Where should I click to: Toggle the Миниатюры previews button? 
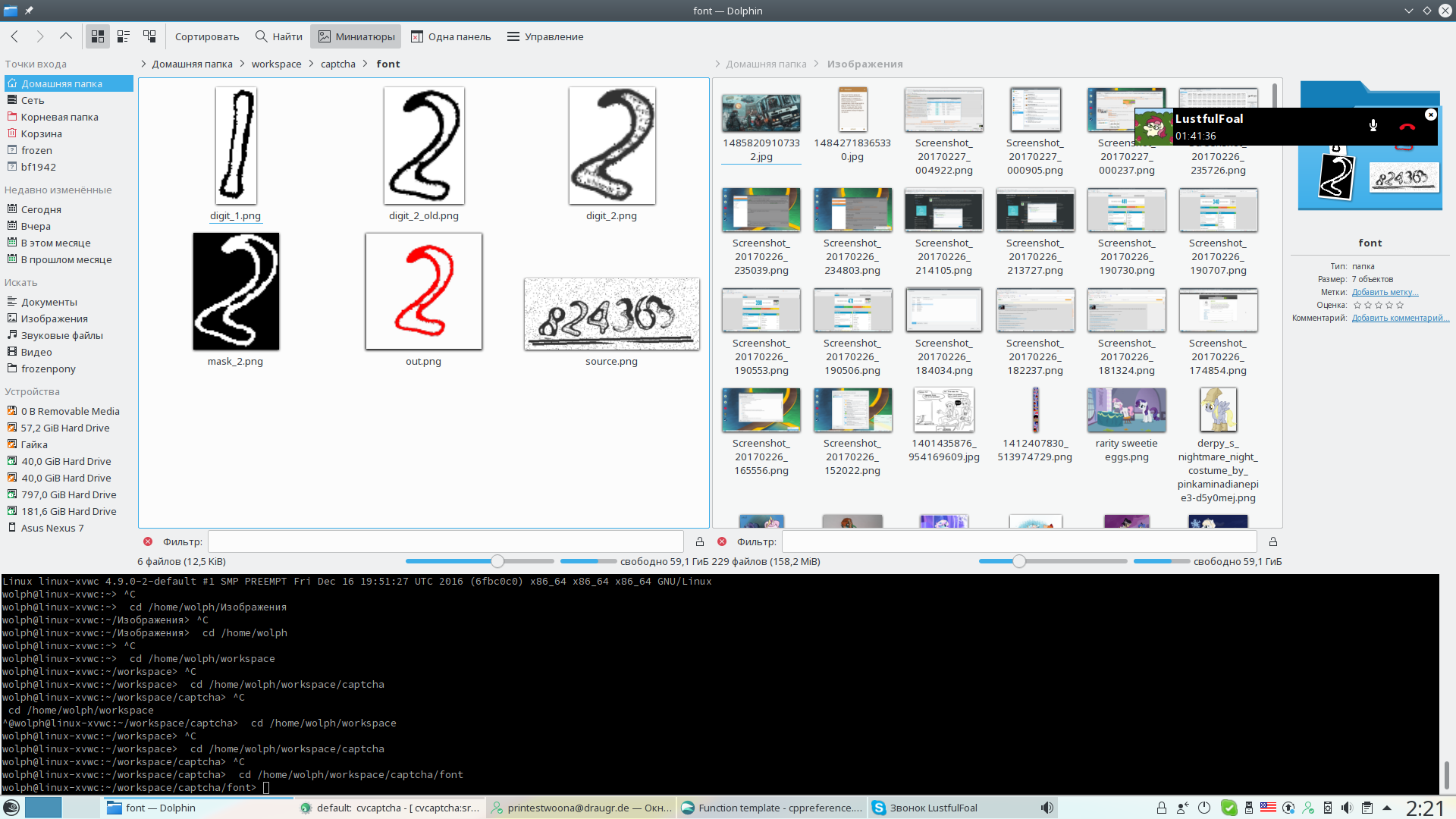click(x=356, y=36)
